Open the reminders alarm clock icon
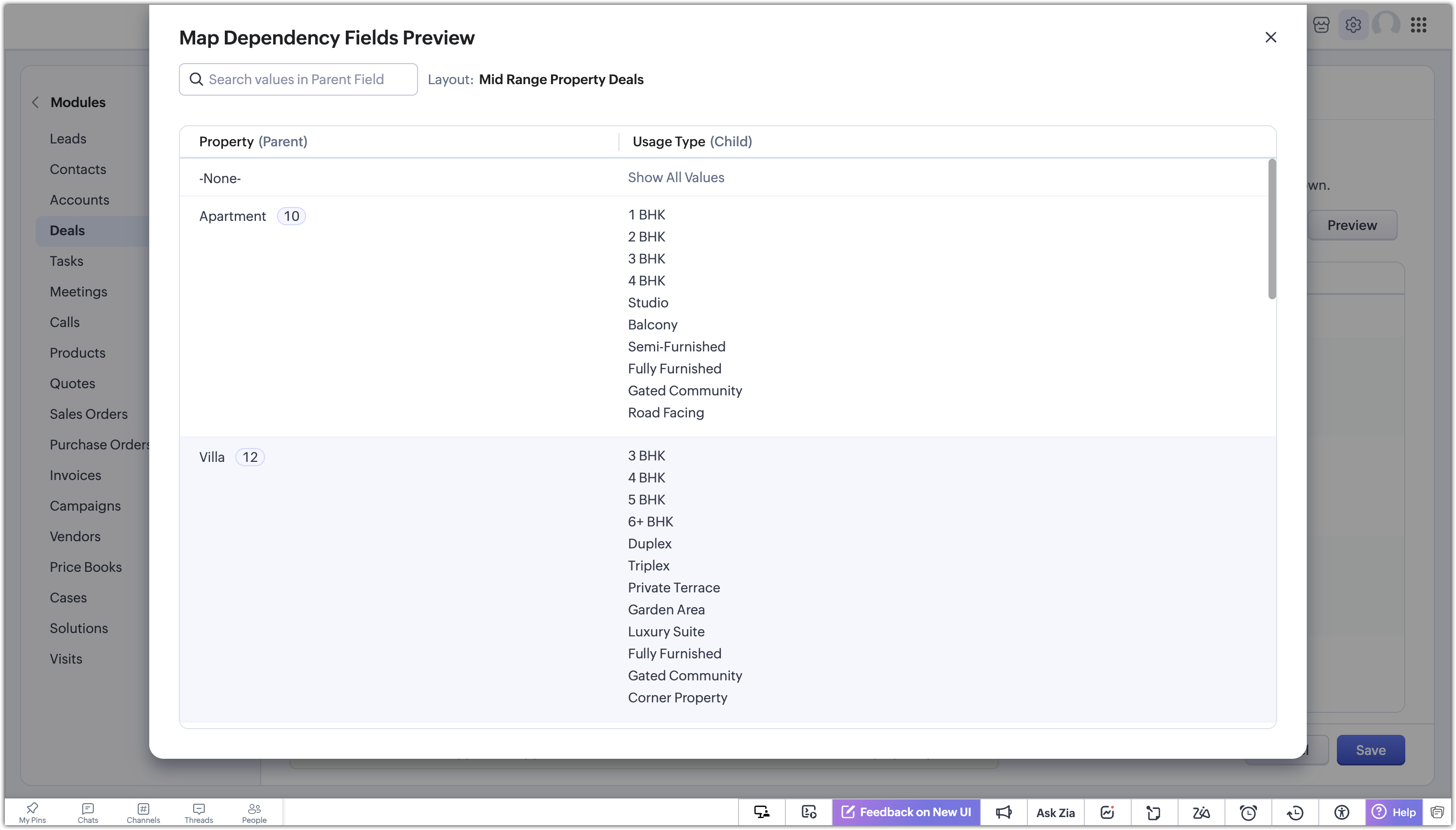The image size is (1456, 830). [x=1248, y=812]
